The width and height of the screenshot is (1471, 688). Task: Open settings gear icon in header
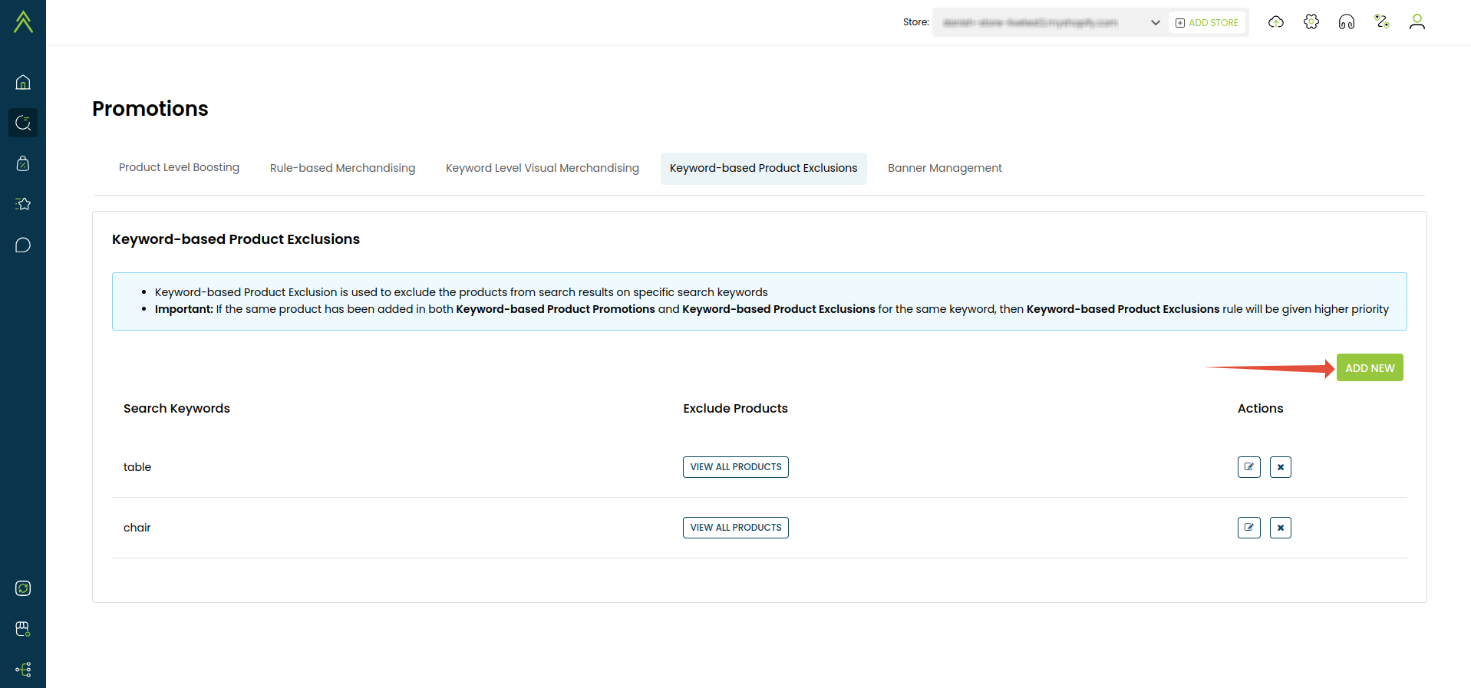coord(1312,22)
